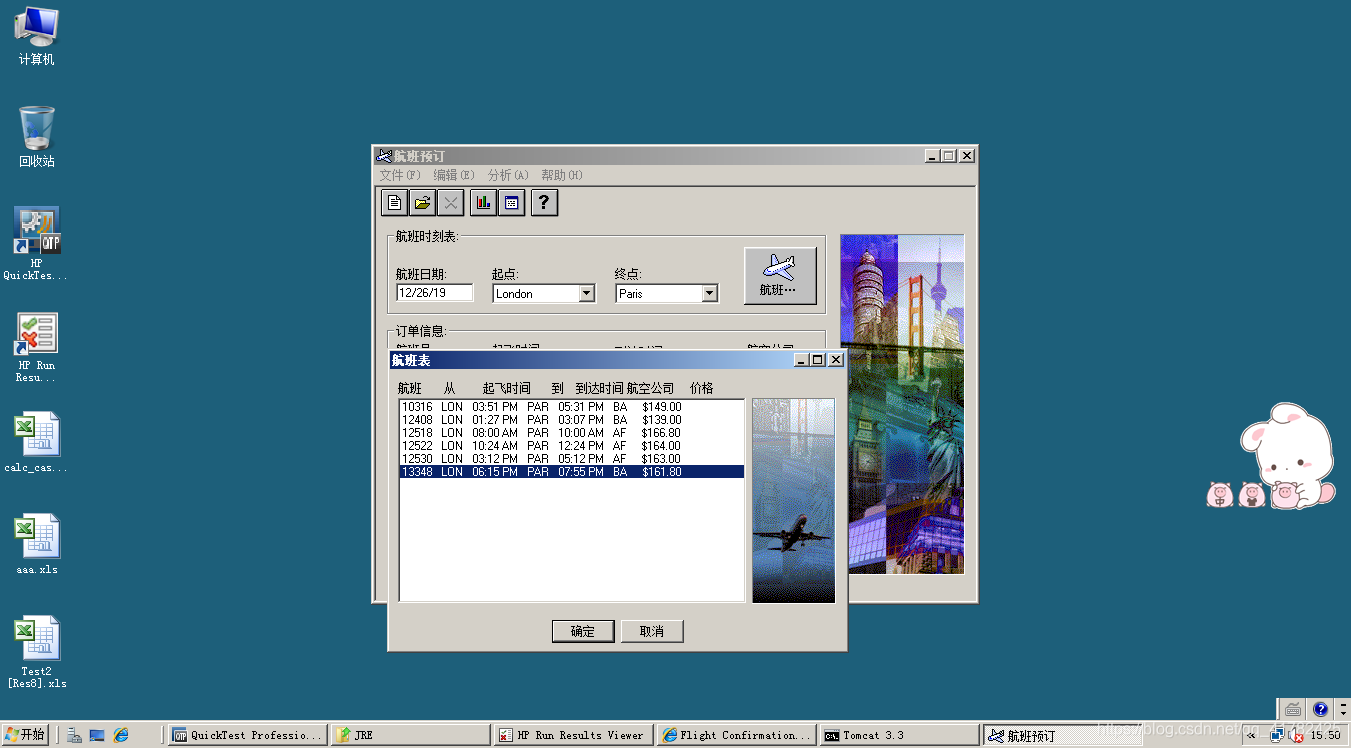Select the HP Run Results desktop shortcut
This screenshot has width=1351, height=748.
click(36, 347)
